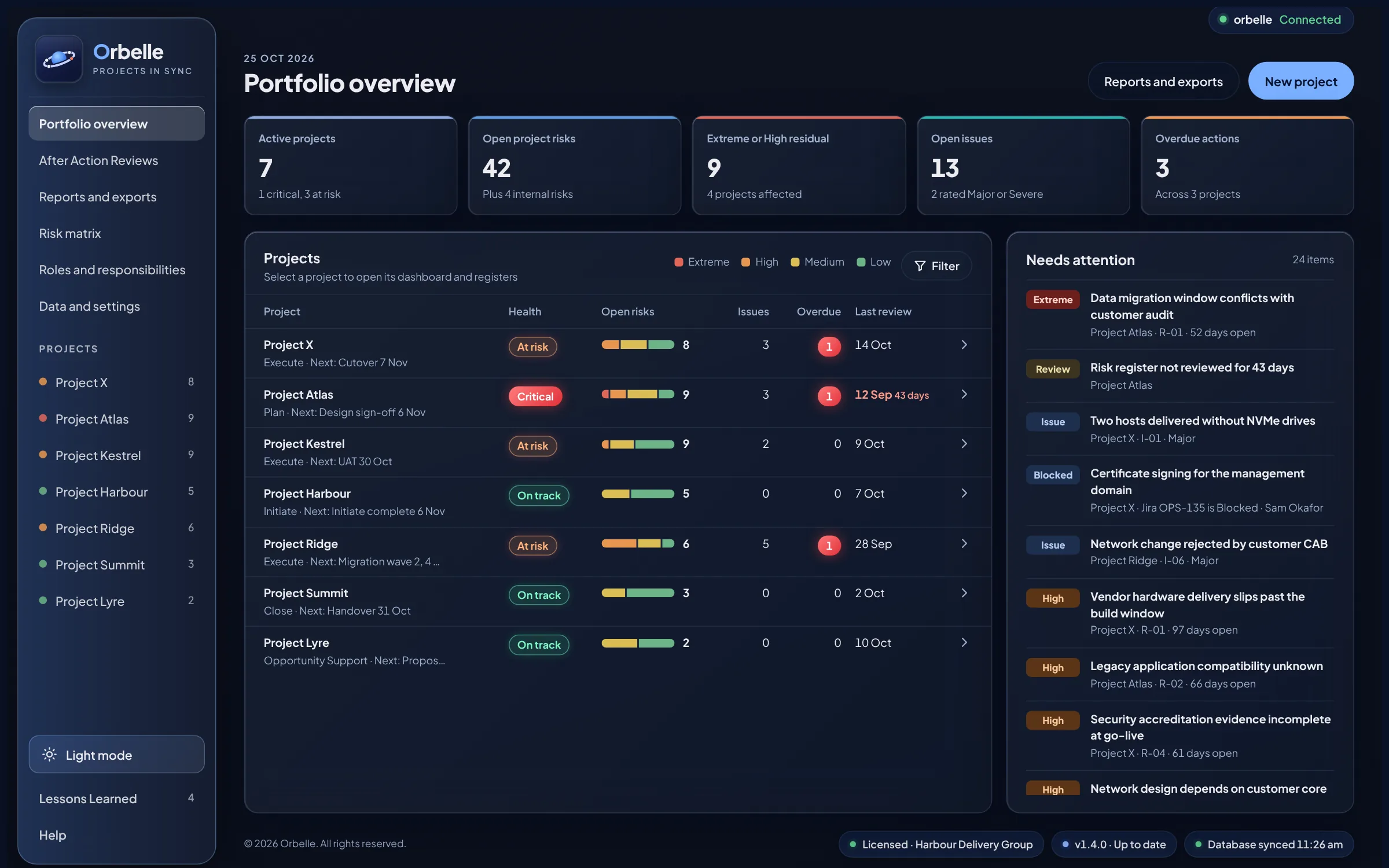
Task: Click the Critical health badge for Project Atlas
Action: pyautogui.click(x=535, y=396)
